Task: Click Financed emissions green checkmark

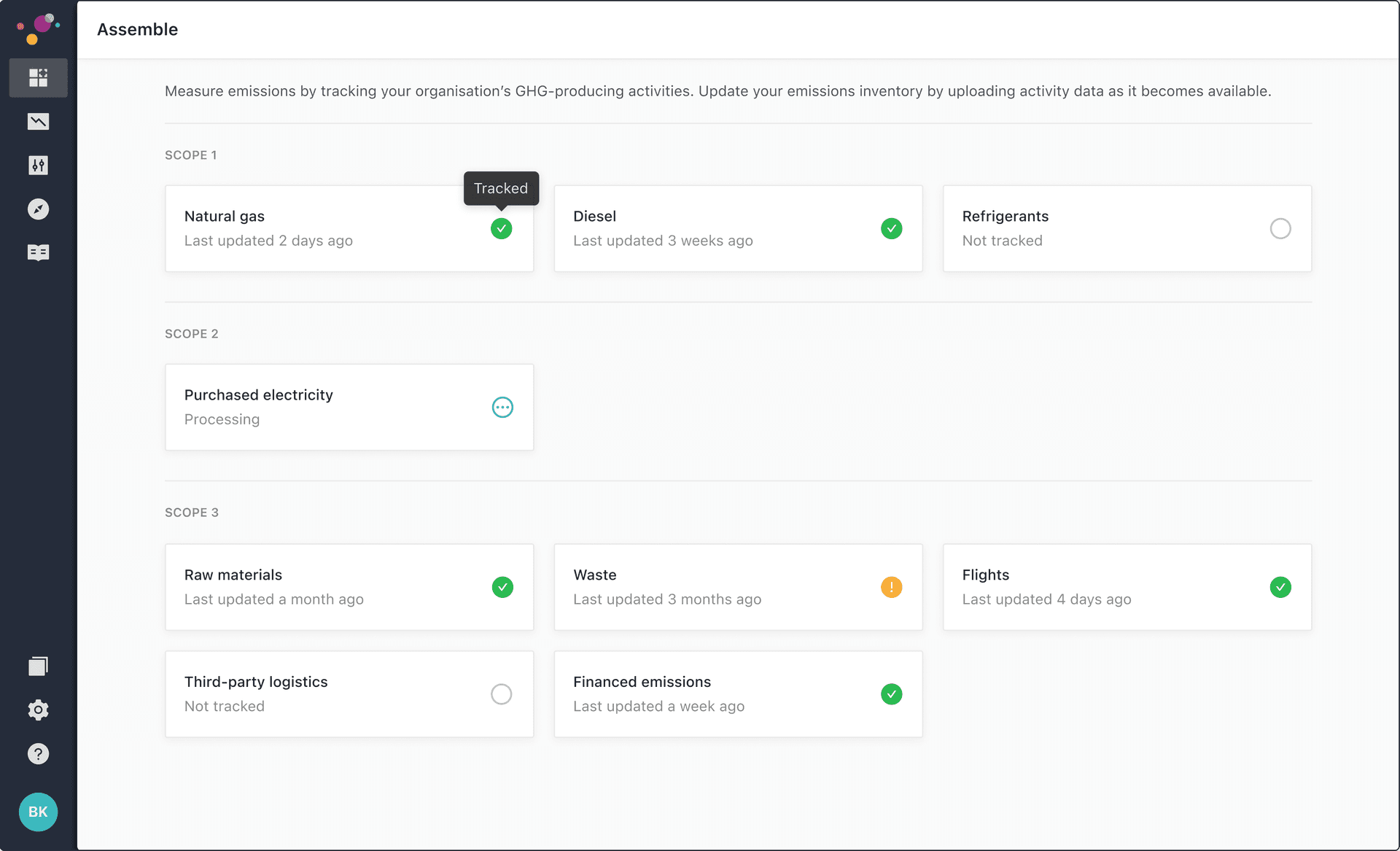Action: (x=891, y=693)
